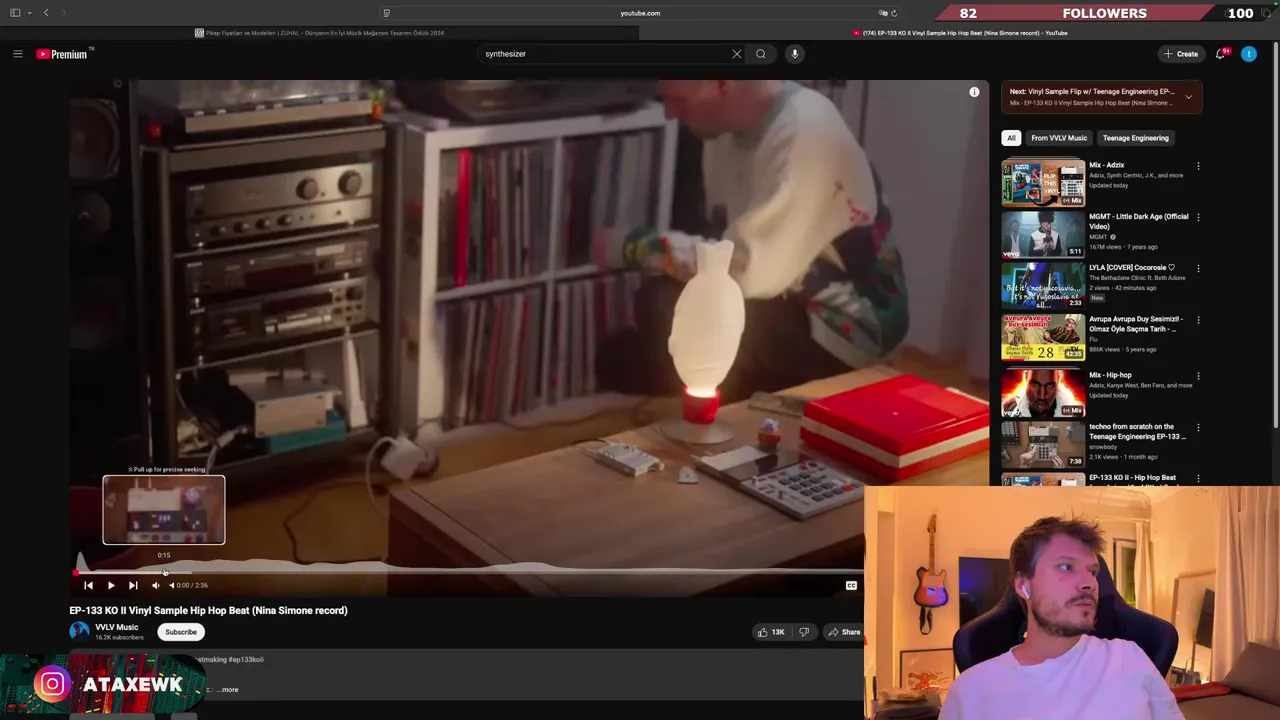This screenshot has height=720, width=1280.
Task: Open Avrupa Avrupa Duy Sesimizi video title
Action: tap(1135, 324)
